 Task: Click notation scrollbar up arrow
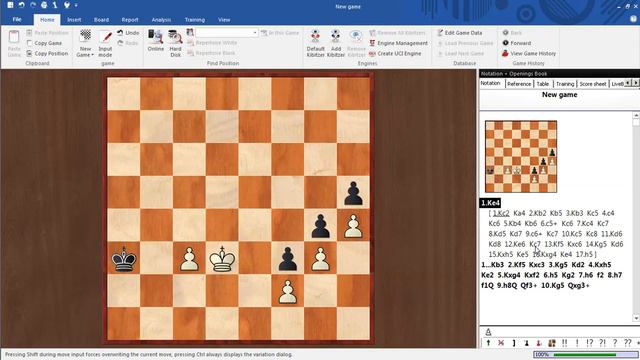pos(636,116)
